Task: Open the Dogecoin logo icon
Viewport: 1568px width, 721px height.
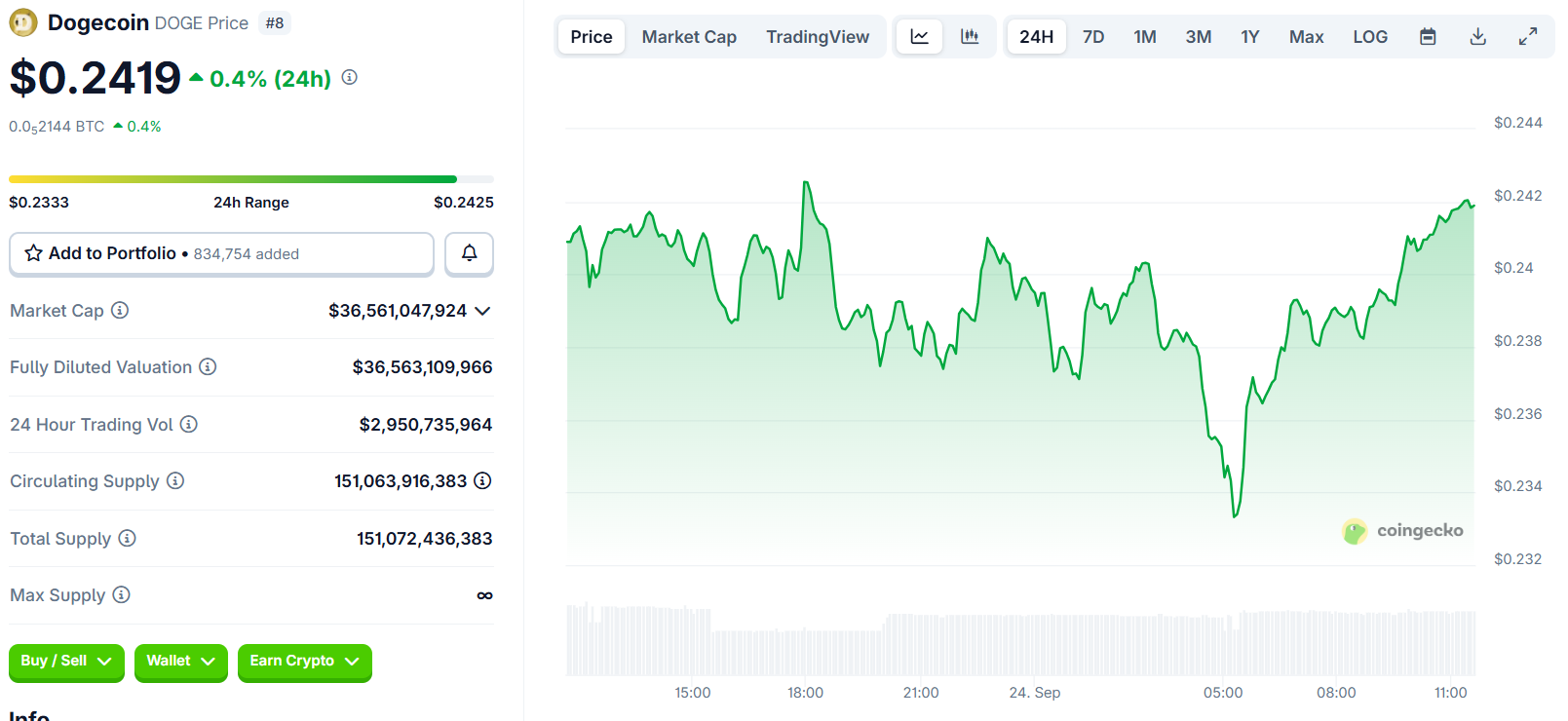Action: point(23,22)
